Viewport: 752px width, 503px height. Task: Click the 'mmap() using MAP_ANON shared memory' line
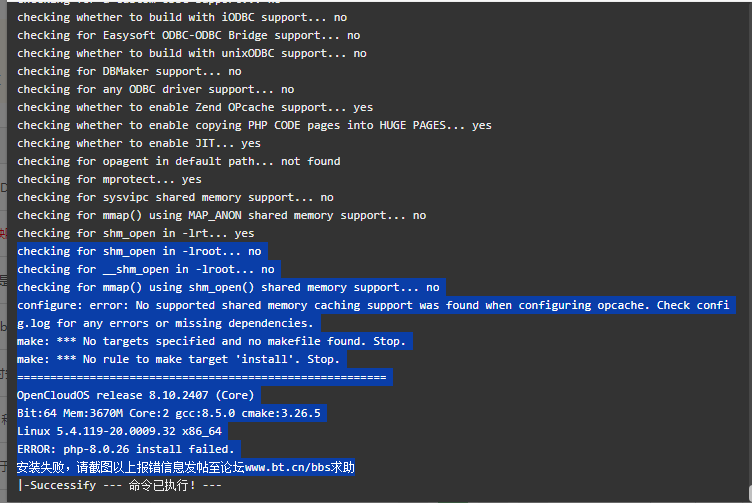pyautogui.click(x=222, y=215)
